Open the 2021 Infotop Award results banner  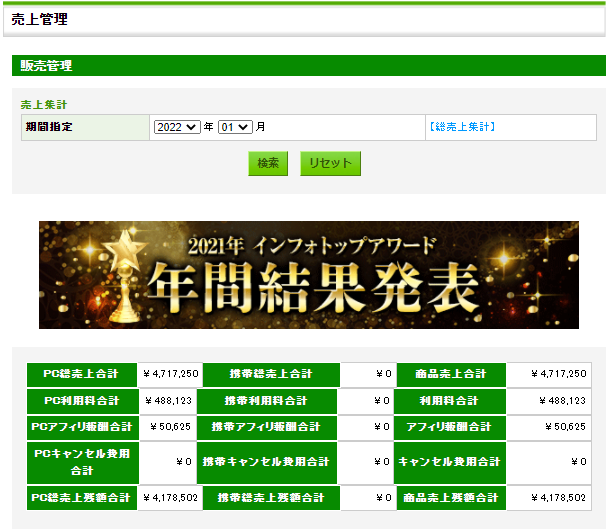308,275
